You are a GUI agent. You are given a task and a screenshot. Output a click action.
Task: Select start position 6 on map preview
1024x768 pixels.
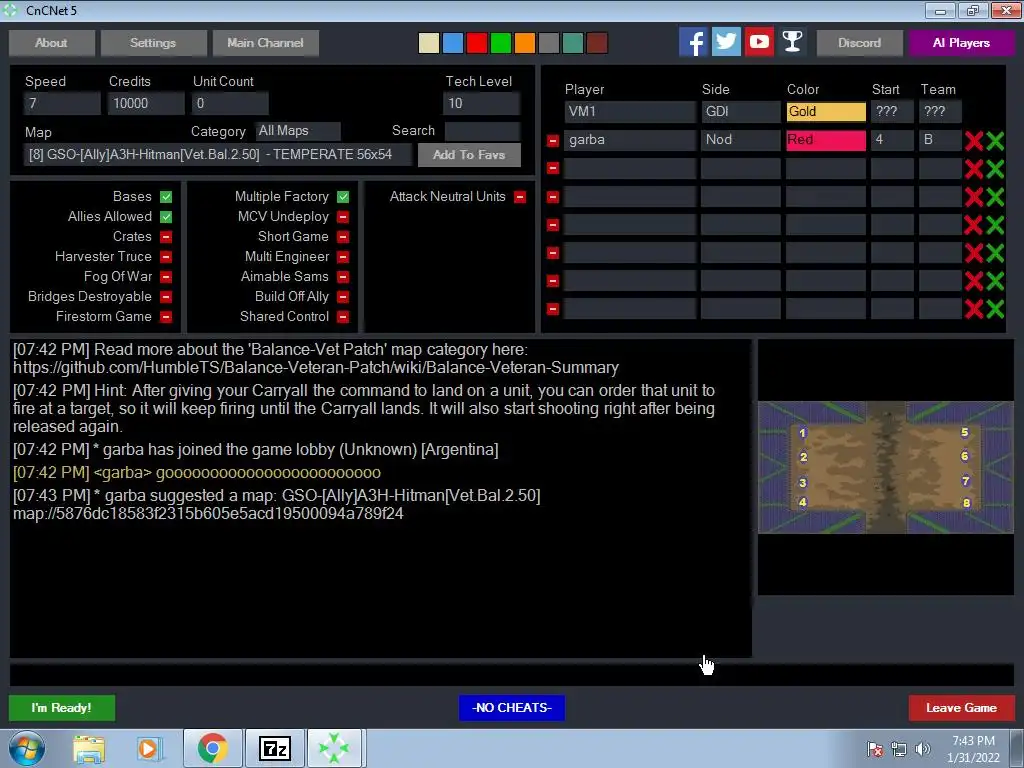tap(965, 456)
